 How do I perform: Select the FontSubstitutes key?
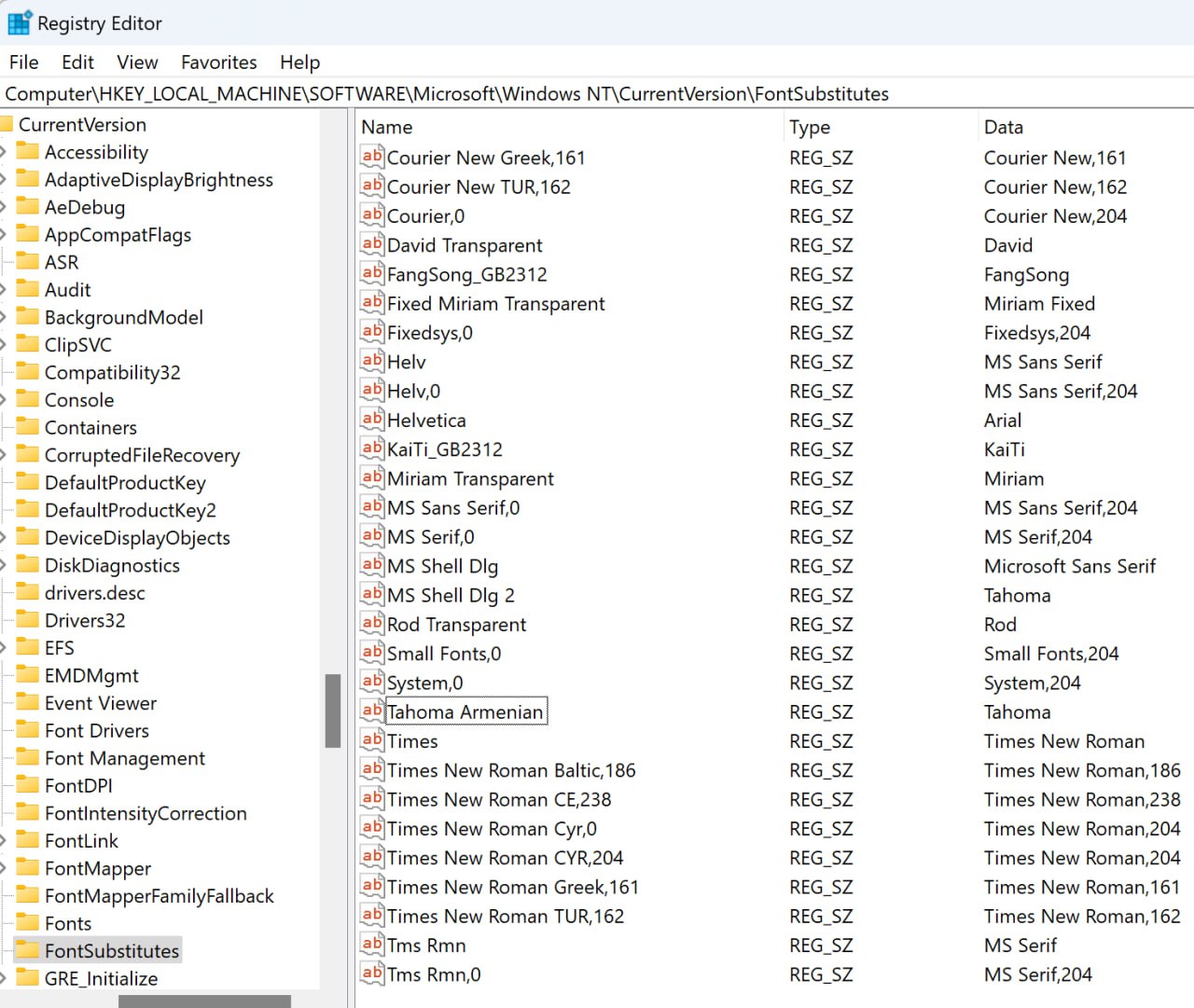(112, 950)
